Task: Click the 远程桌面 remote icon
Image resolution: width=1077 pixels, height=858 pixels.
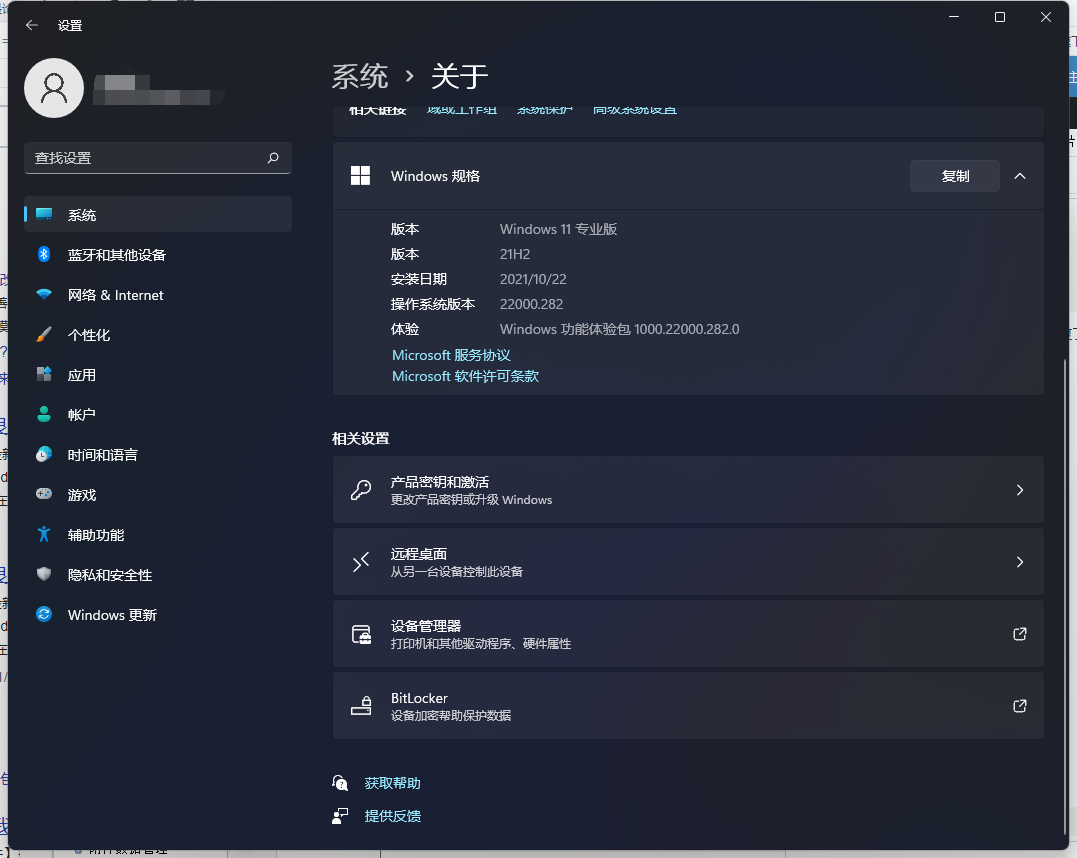Action: coord(361,562)
